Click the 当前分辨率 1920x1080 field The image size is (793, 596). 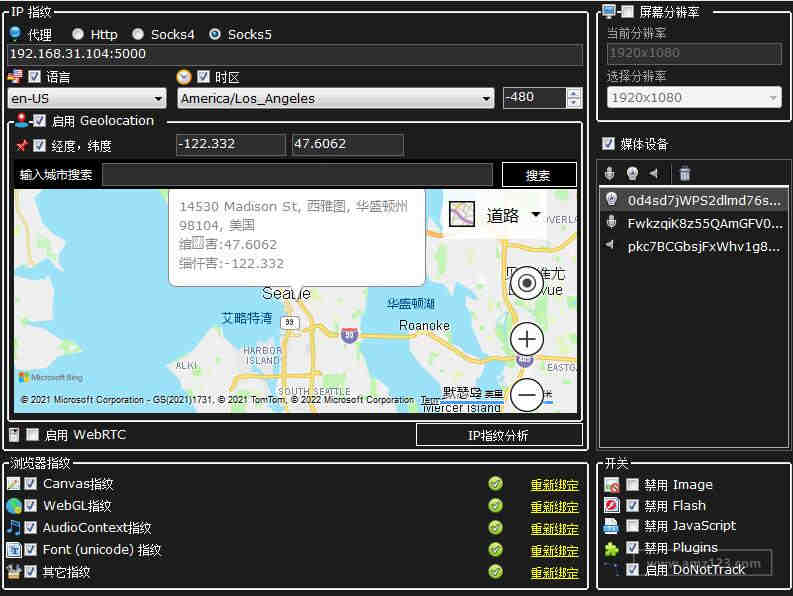pos(694,53)
